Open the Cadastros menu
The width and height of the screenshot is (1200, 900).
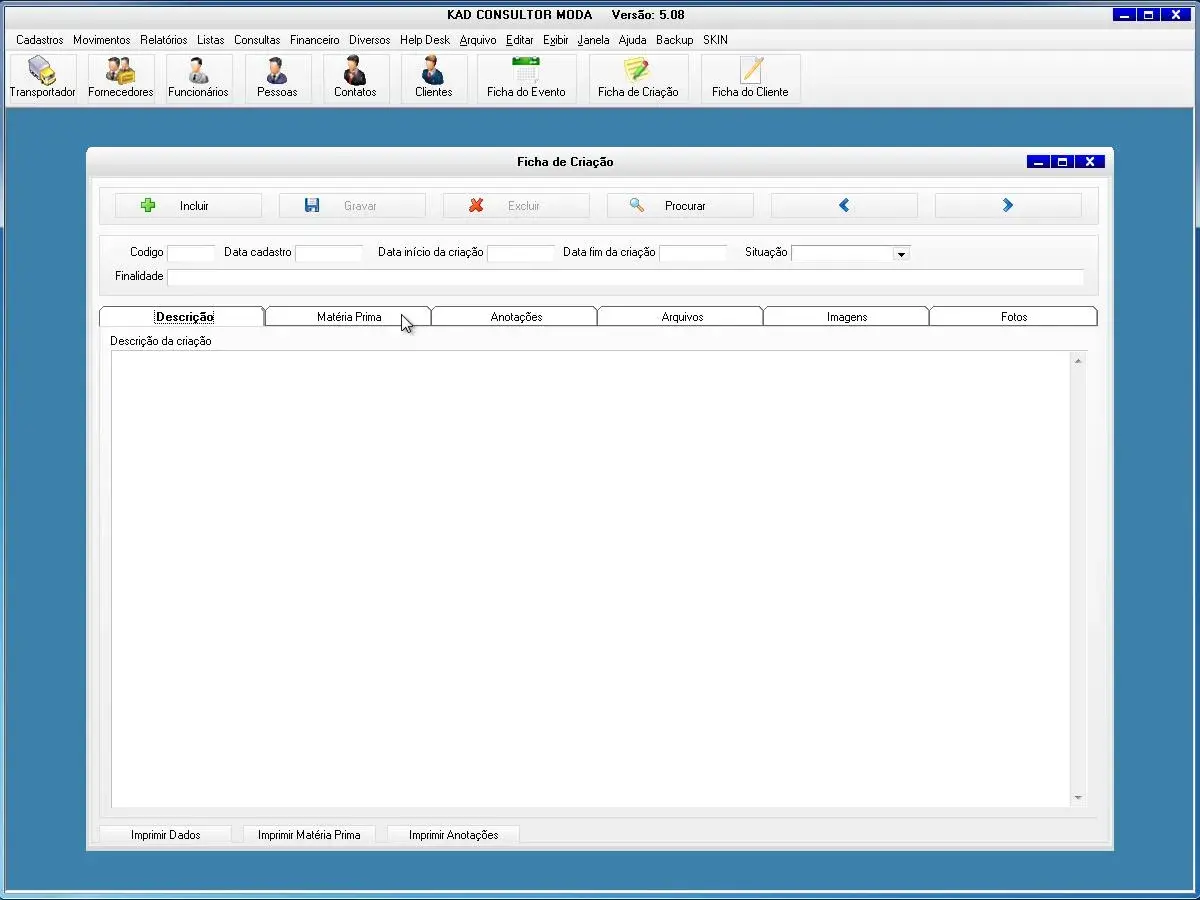(39, 40)
